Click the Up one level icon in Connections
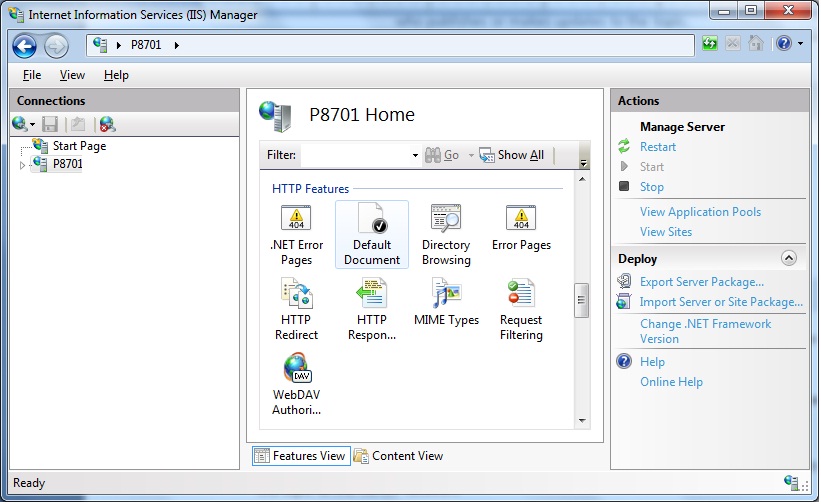This screenshot has height=504, width=821. coord(78,124)
